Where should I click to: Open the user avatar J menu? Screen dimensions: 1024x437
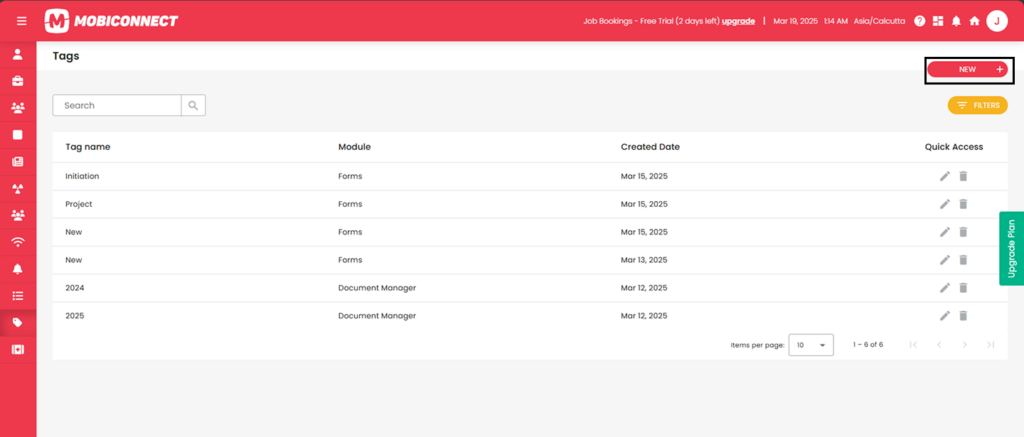point(997,21)
